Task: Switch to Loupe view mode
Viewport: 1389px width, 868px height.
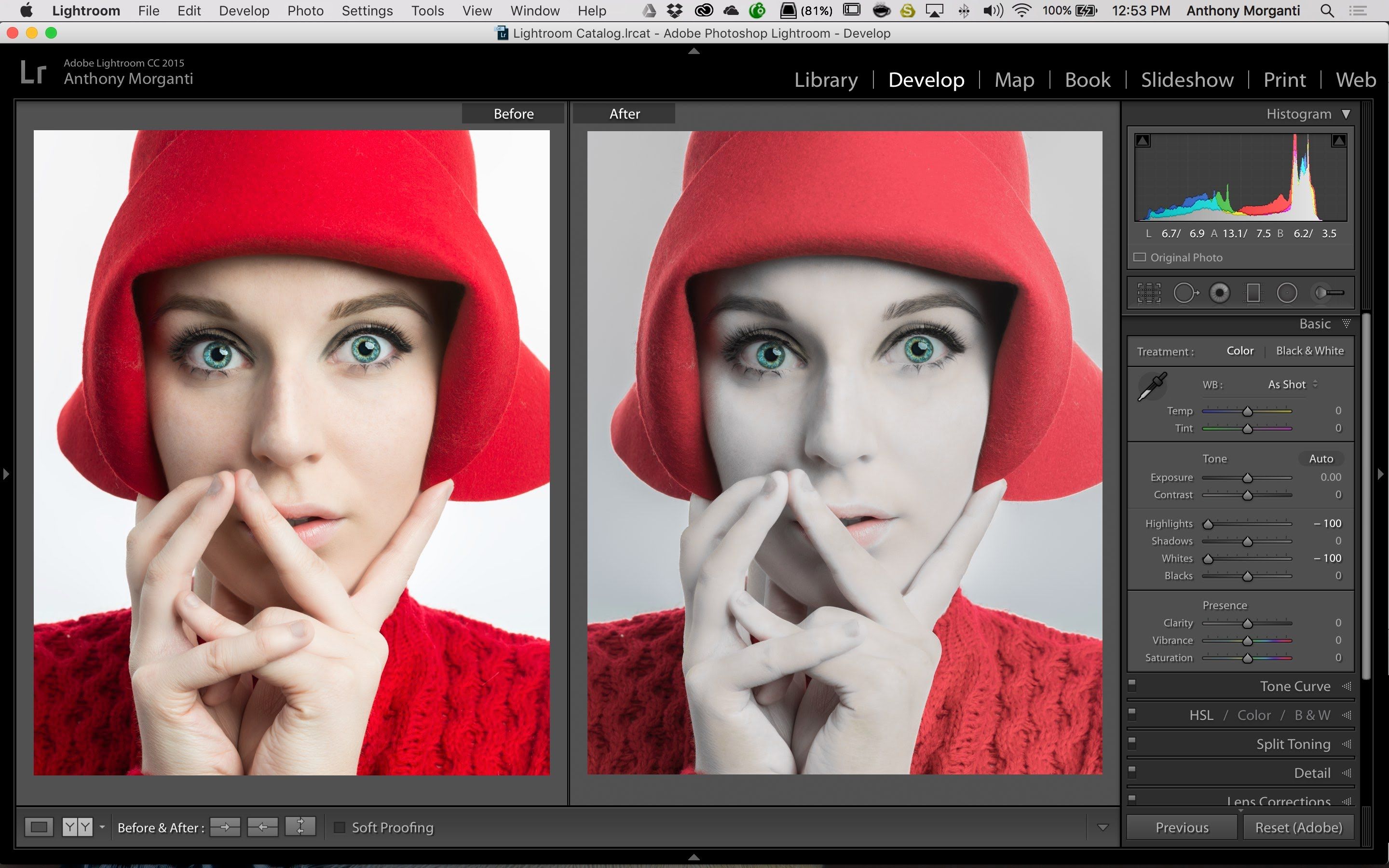Action: pos(39,827)
